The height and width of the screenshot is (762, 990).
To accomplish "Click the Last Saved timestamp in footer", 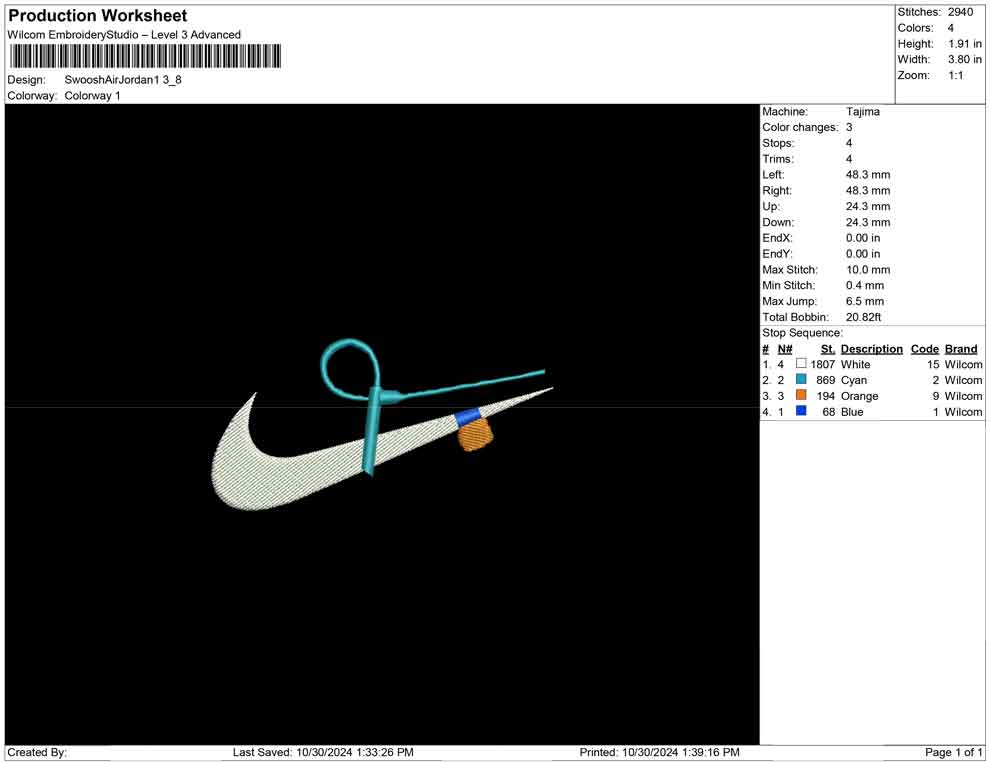I will click(322, 752).
